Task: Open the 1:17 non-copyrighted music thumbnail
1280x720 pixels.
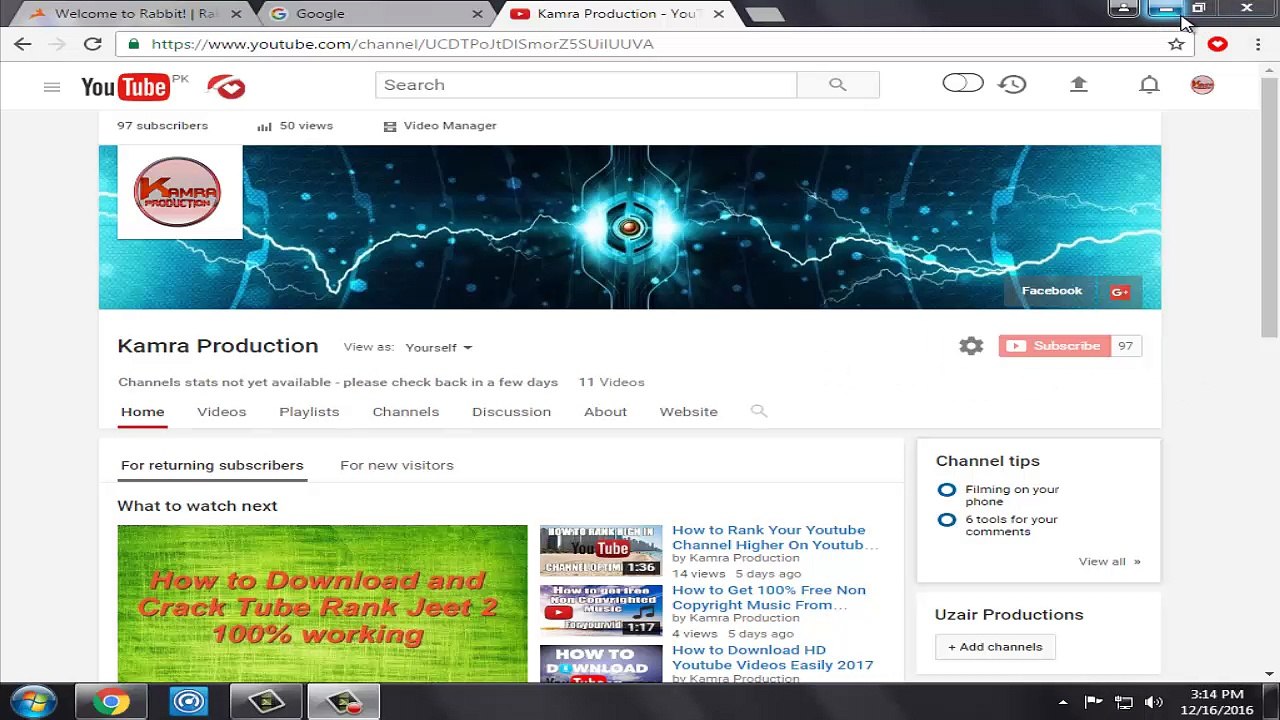Action: pyautogui.click(x=601, y=610)
